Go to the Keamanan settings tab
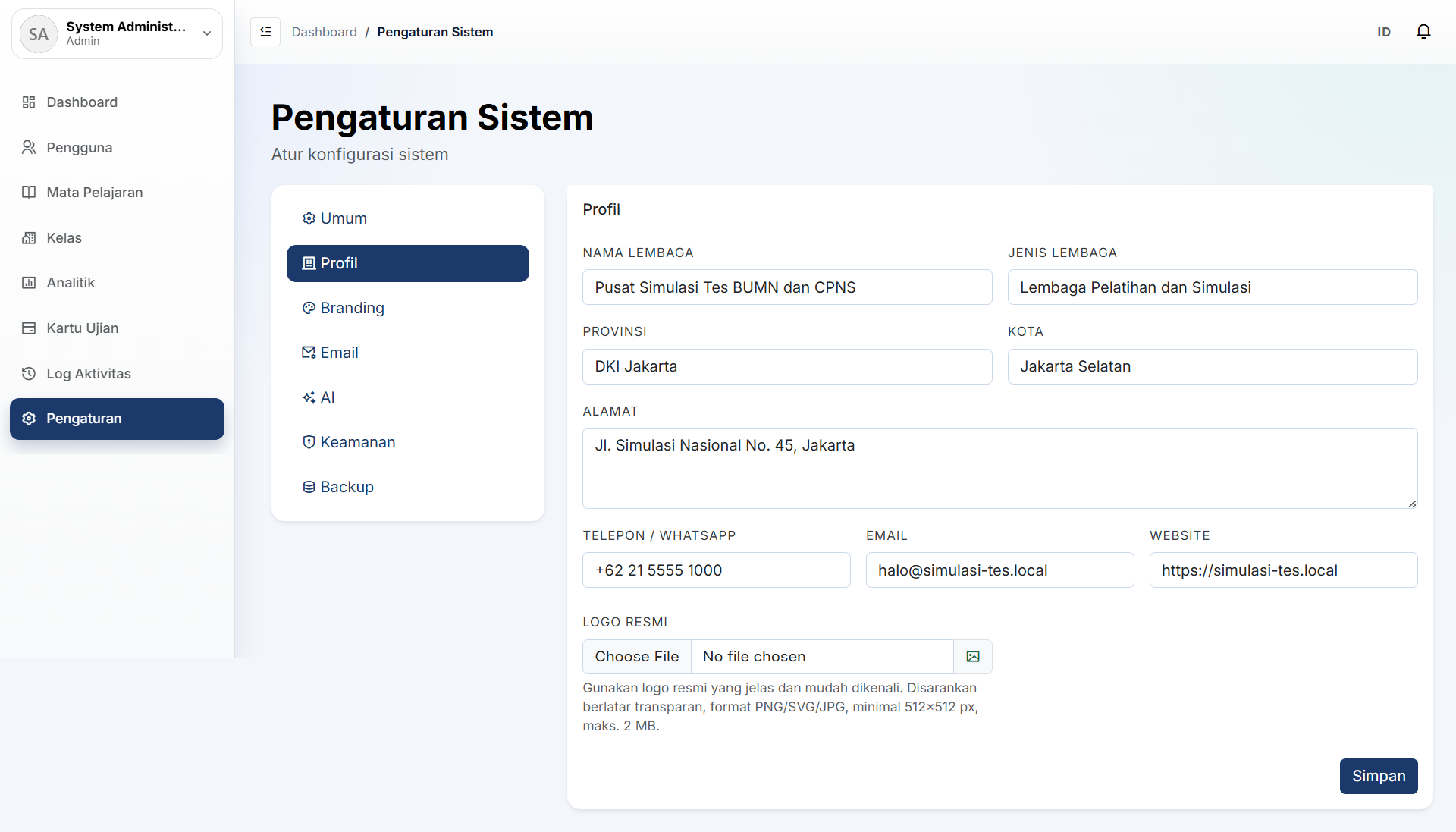 tap(408, 442)
